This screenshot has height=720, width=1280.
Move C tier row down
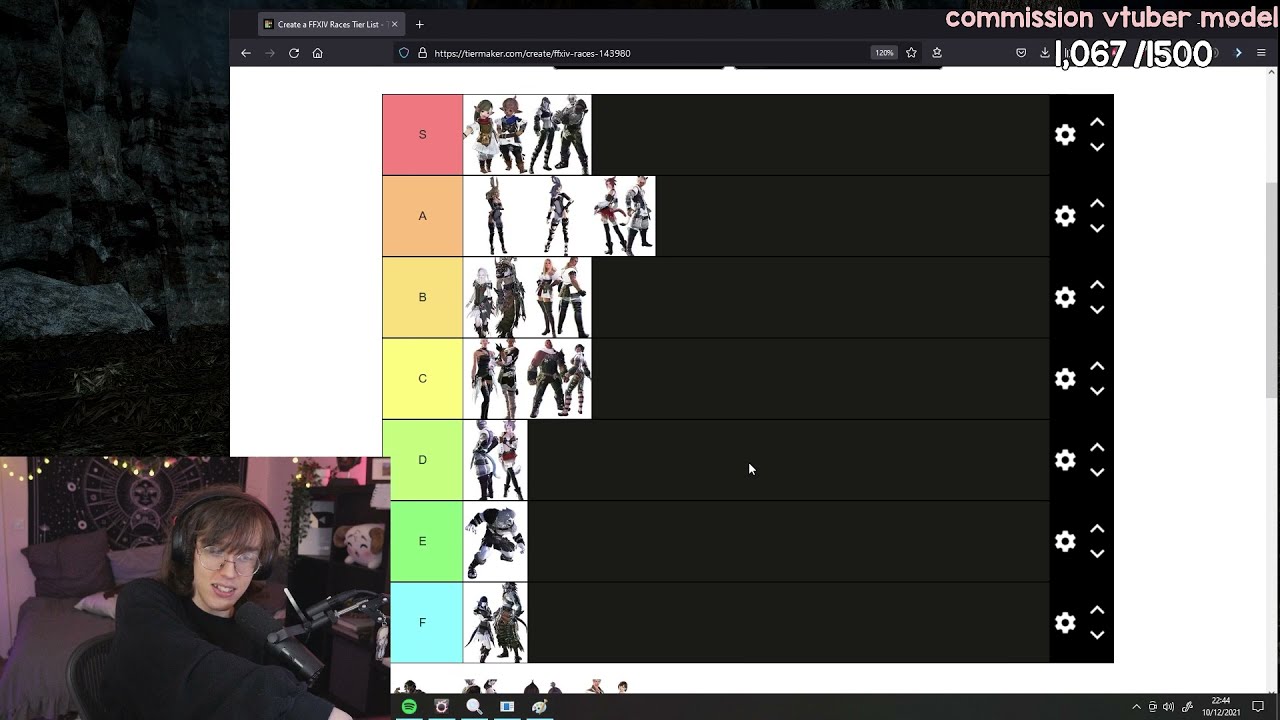pos(1097,391)
